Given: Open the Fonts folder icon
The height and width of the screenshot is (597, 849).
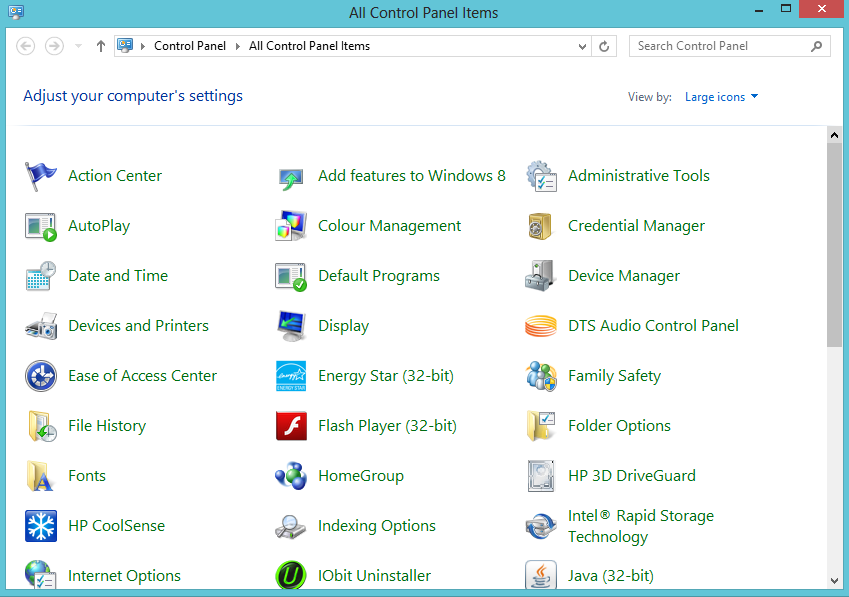Looking at the screenshot, I should click(x=40, y=476).
